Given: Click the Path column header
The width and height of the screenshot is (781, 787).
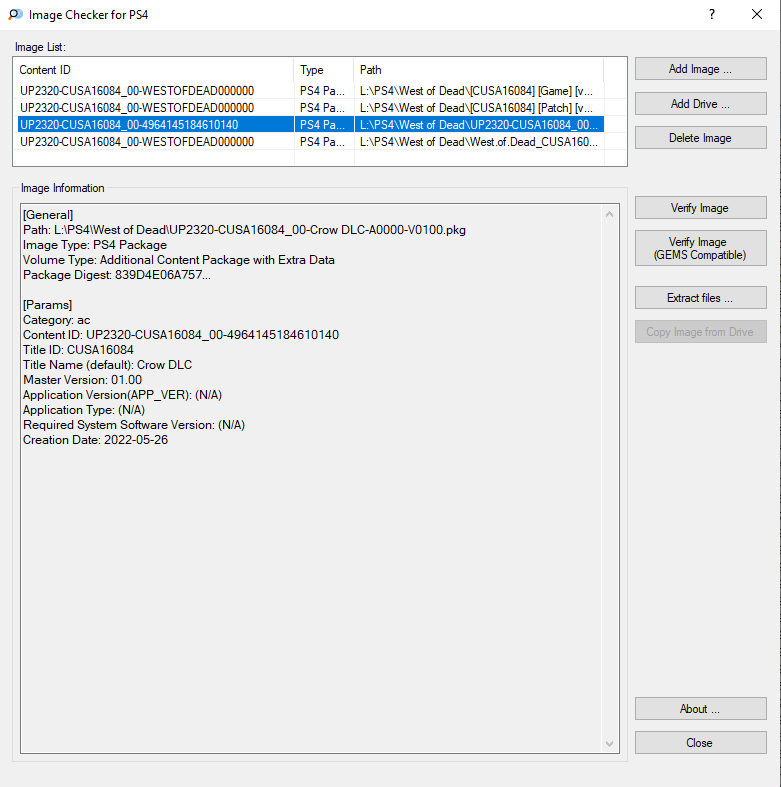Looking at the screenshot, I should pos(480,70).
